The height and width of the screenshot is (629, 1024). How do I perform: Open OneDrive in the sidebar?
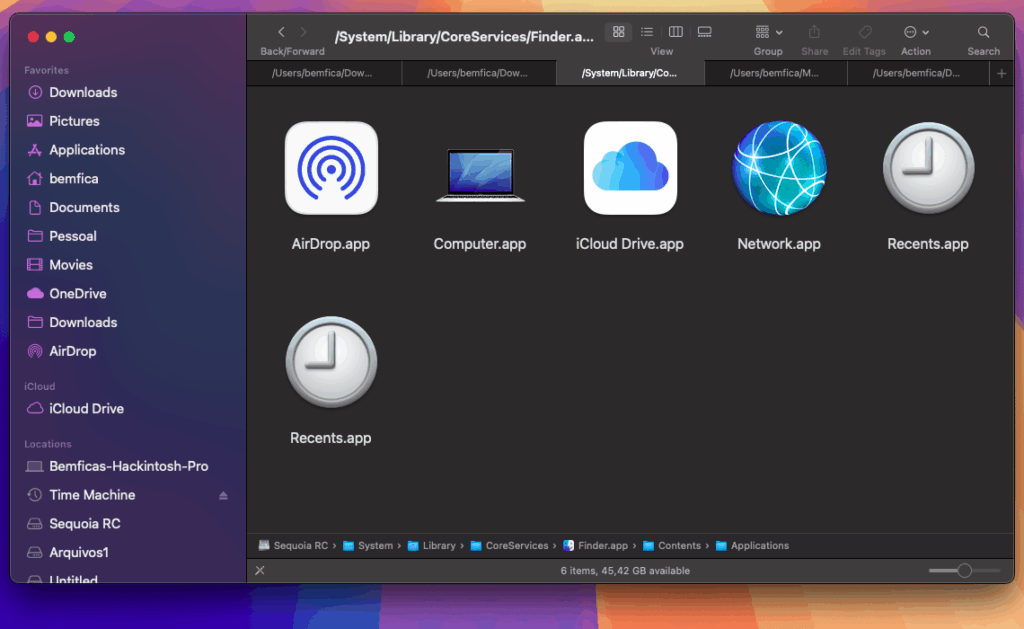click(77, 294)
